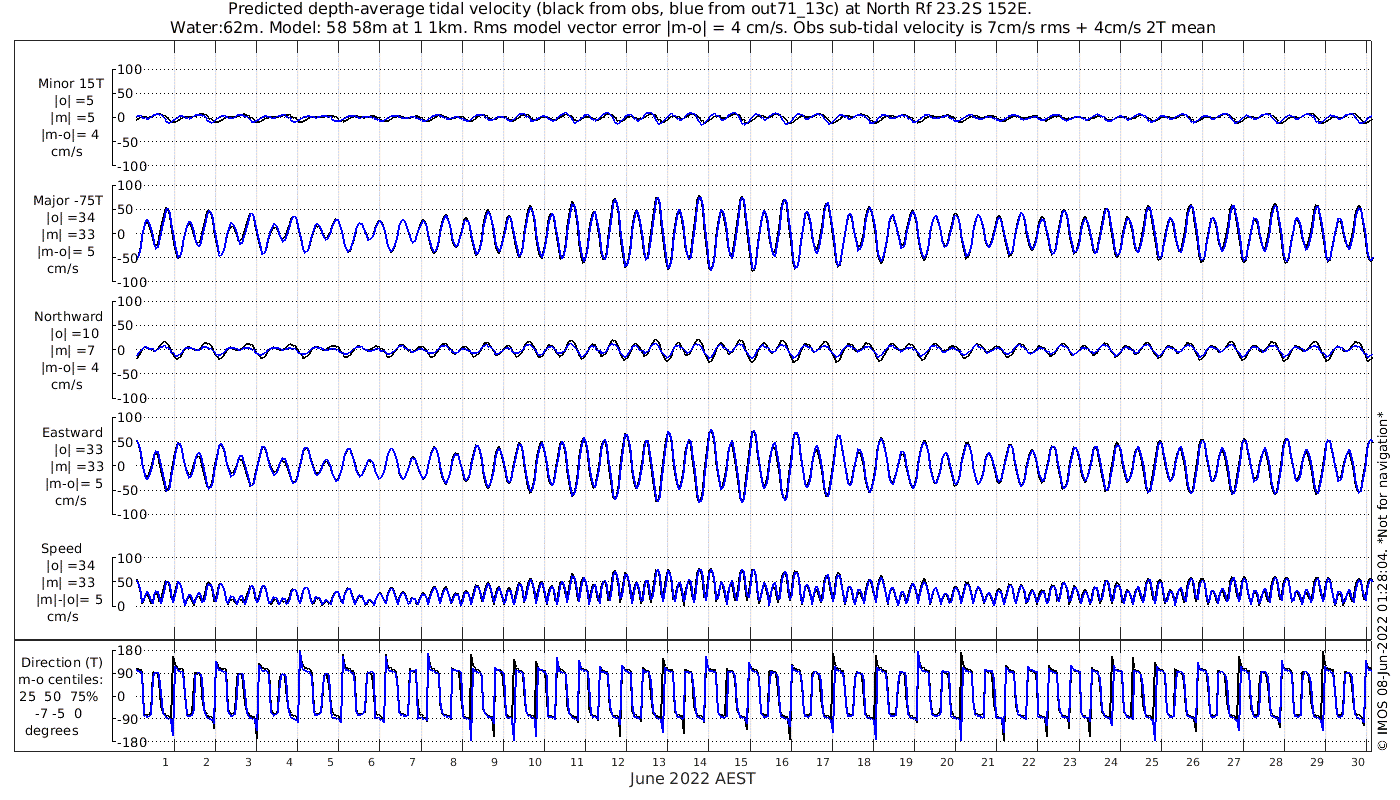Select day 14 on the date axis
Screen dimensions: 1400x800
[700, 762]
